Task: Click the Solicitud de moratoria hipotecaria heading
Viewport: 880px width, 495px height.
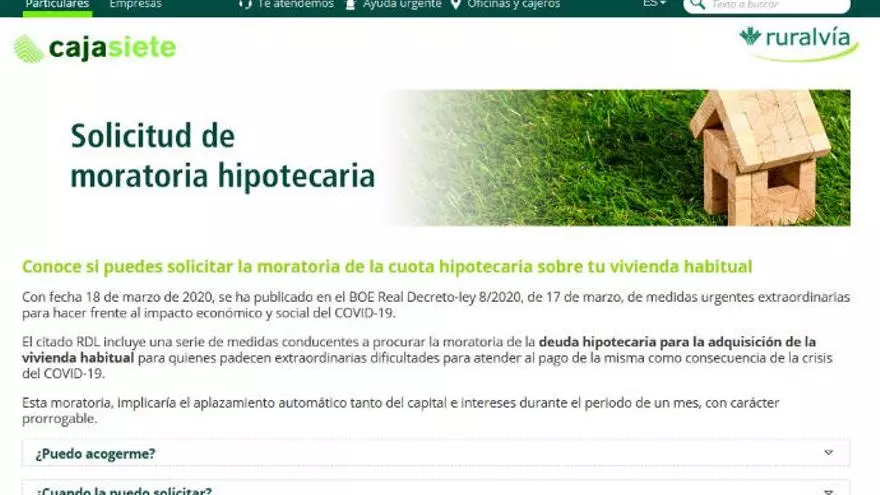Action: coord(222,156)
